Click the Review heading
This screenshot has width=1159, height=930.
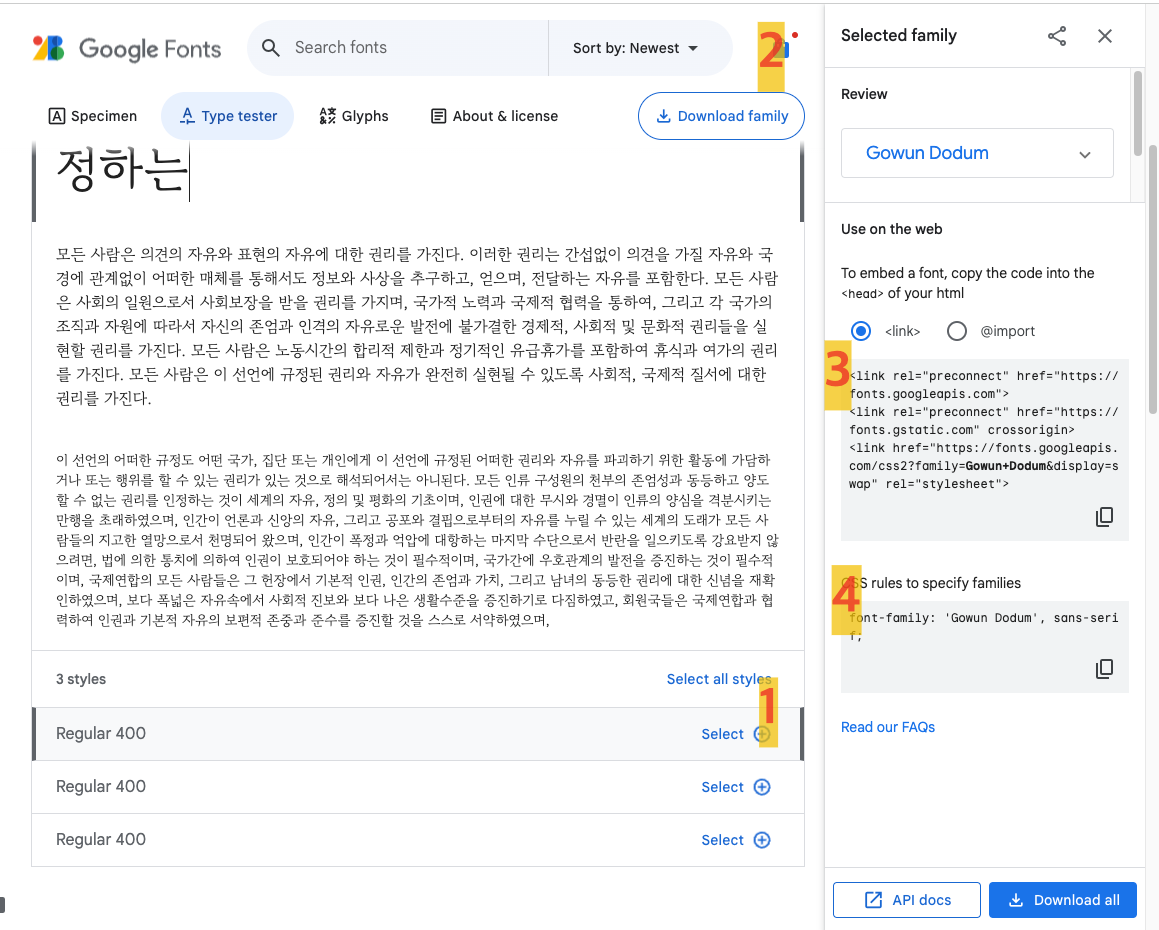pyautogui.click(x=864, y=94)
